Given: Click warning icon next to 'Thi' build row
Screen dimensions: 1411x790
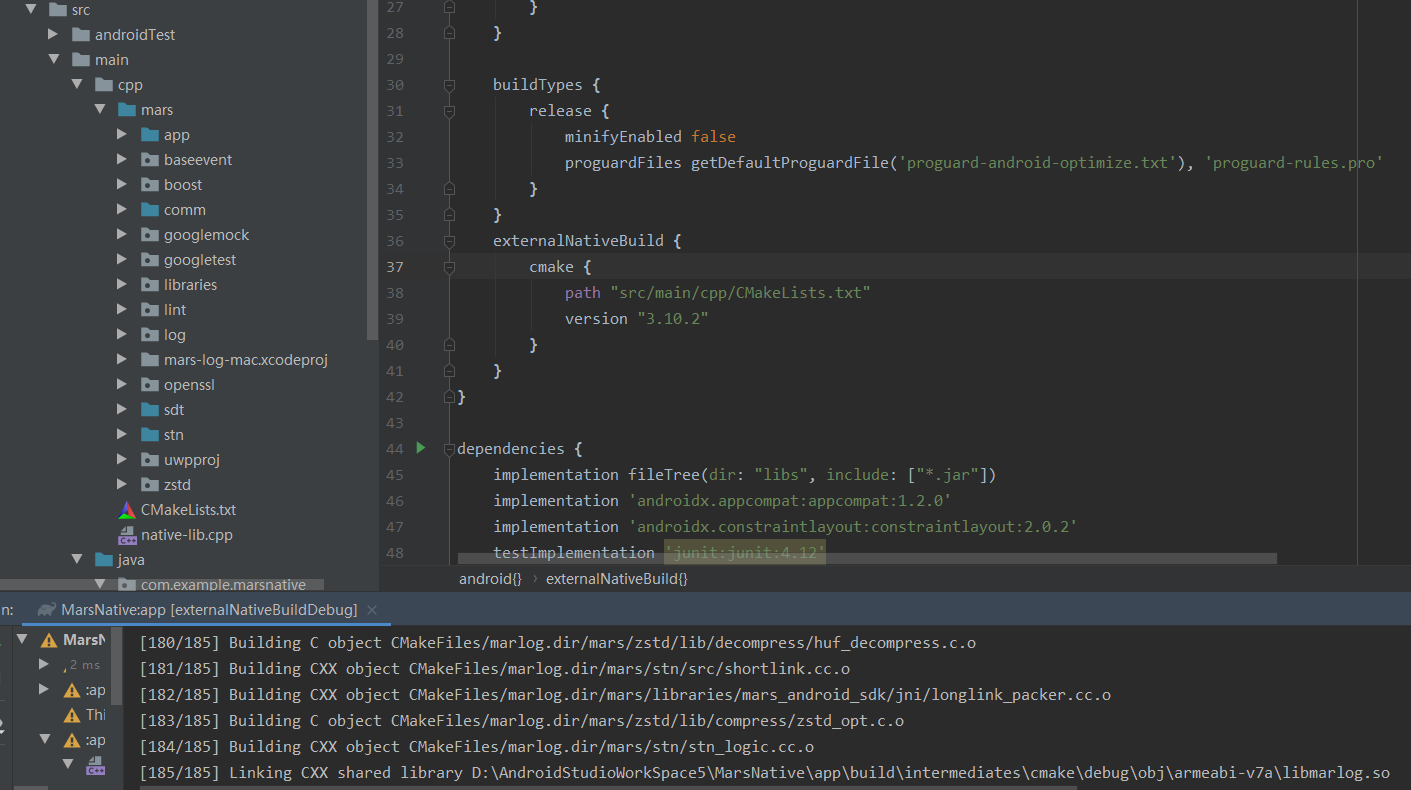Looking at the screenshot, I should (72, 715).
